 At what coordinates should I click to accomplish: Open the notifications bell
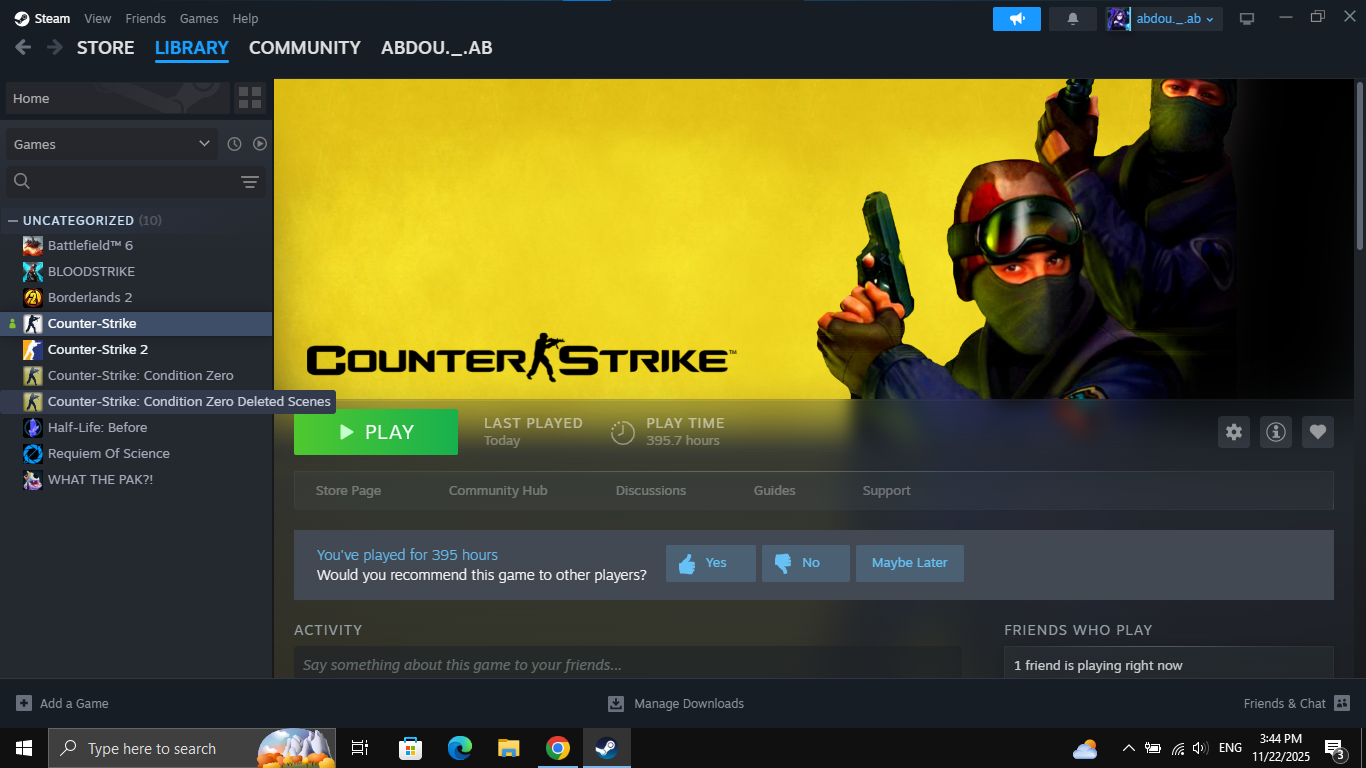(x=1073, y=19)
